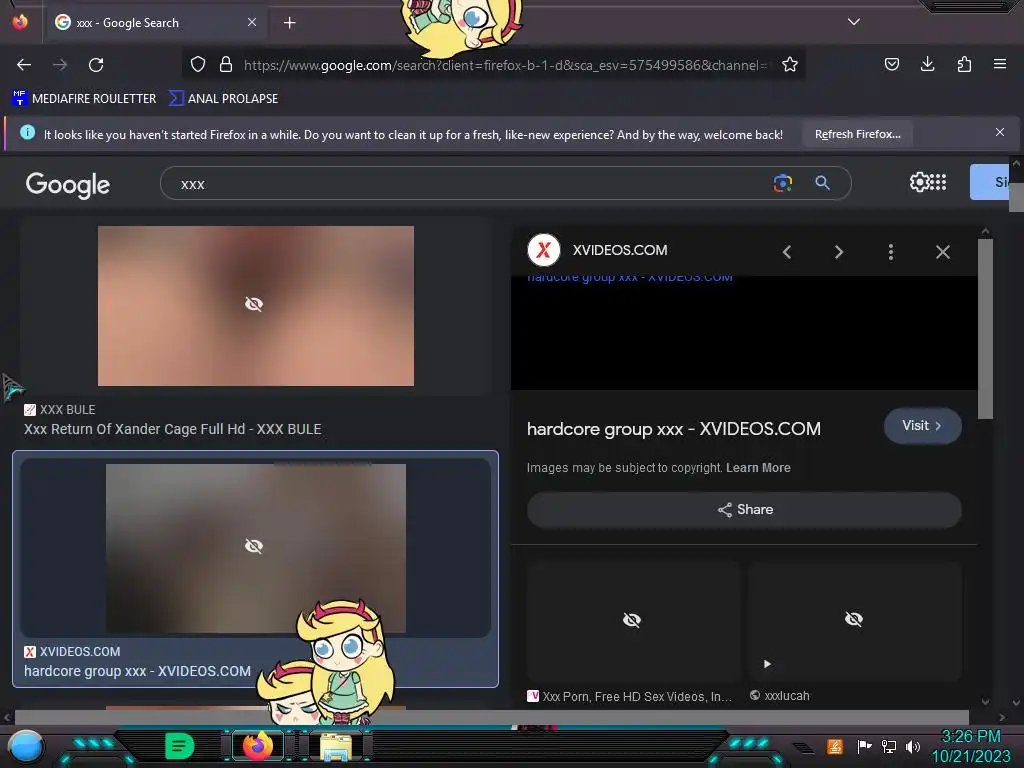Open the network tray icon
Screen dimensions: 1024x768
pyautogui.click(x=889, y=746)
